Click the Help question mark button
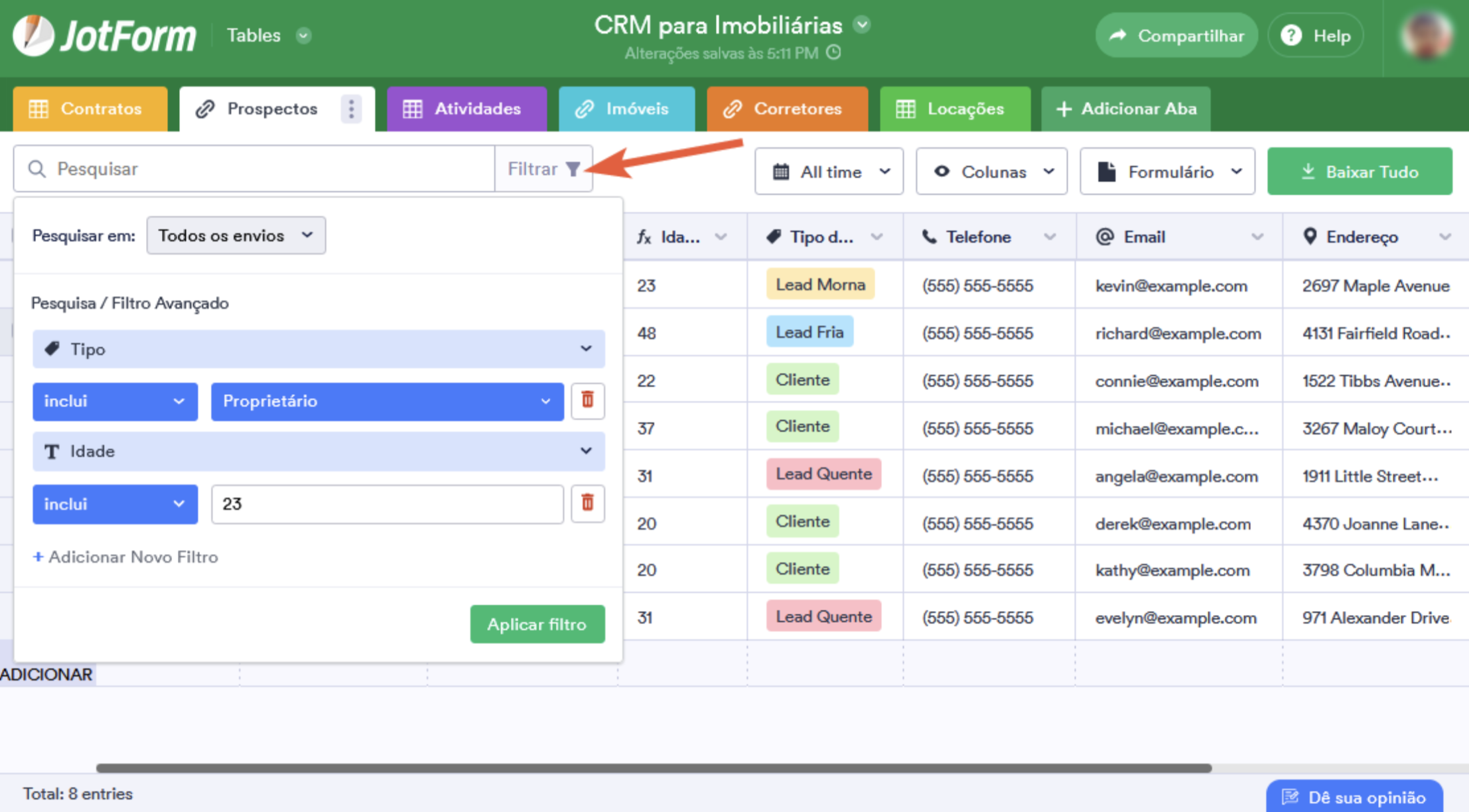Screen dimensions: 1469x812 (1316, 35)
